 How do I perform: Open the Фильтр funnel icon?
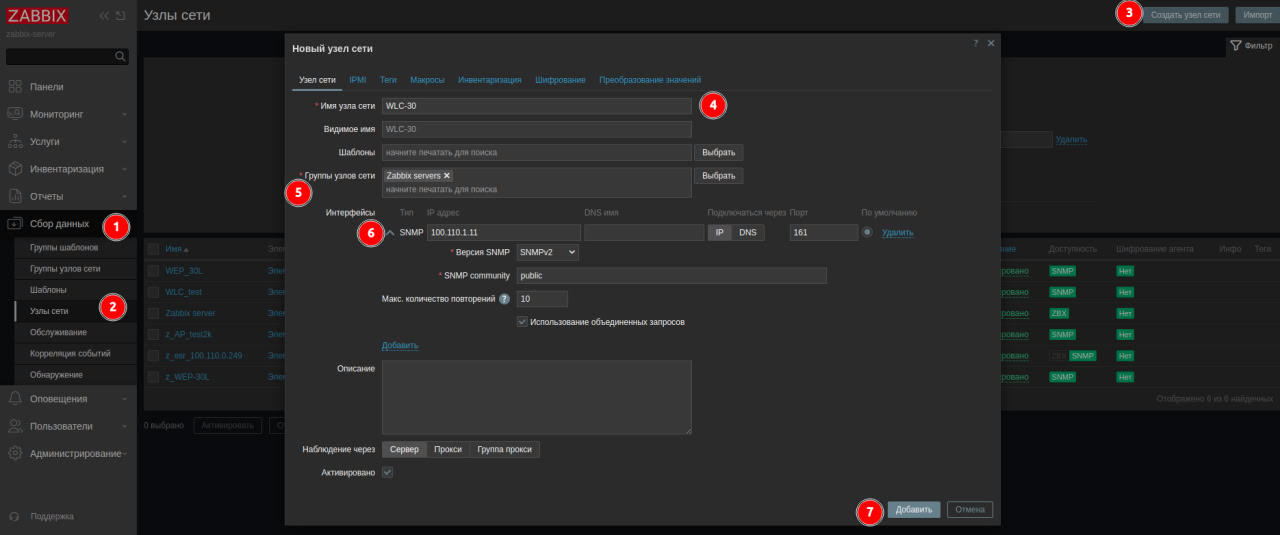(1236, 46)
